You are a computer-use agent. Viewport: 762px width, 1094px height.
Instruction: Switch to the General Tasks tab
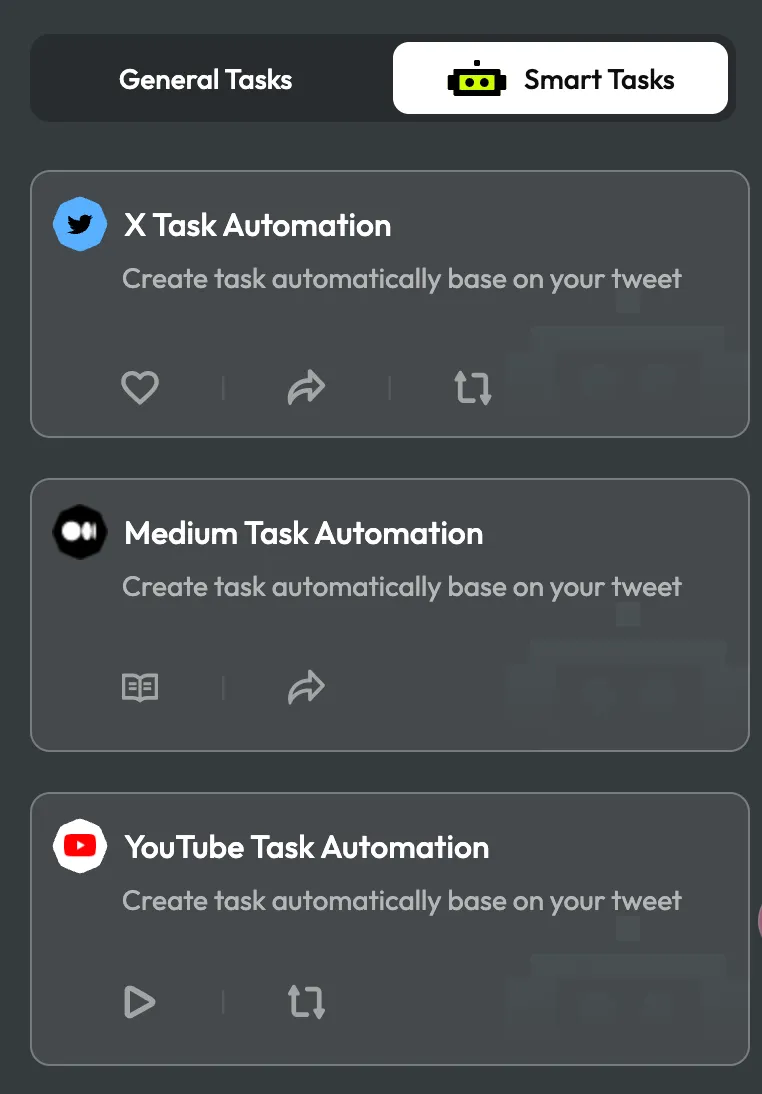coord(205,80)
